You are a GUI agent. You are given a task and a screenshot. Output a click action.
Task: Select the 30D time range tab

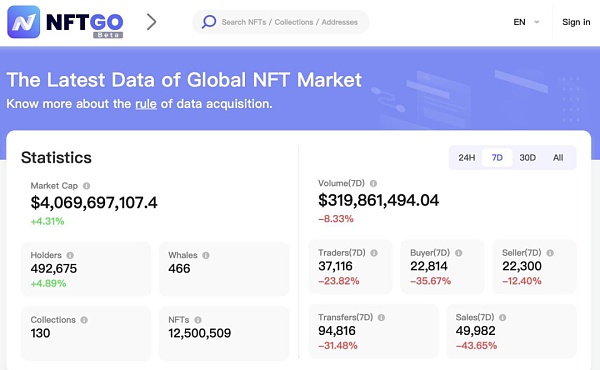tap(527, 158)
